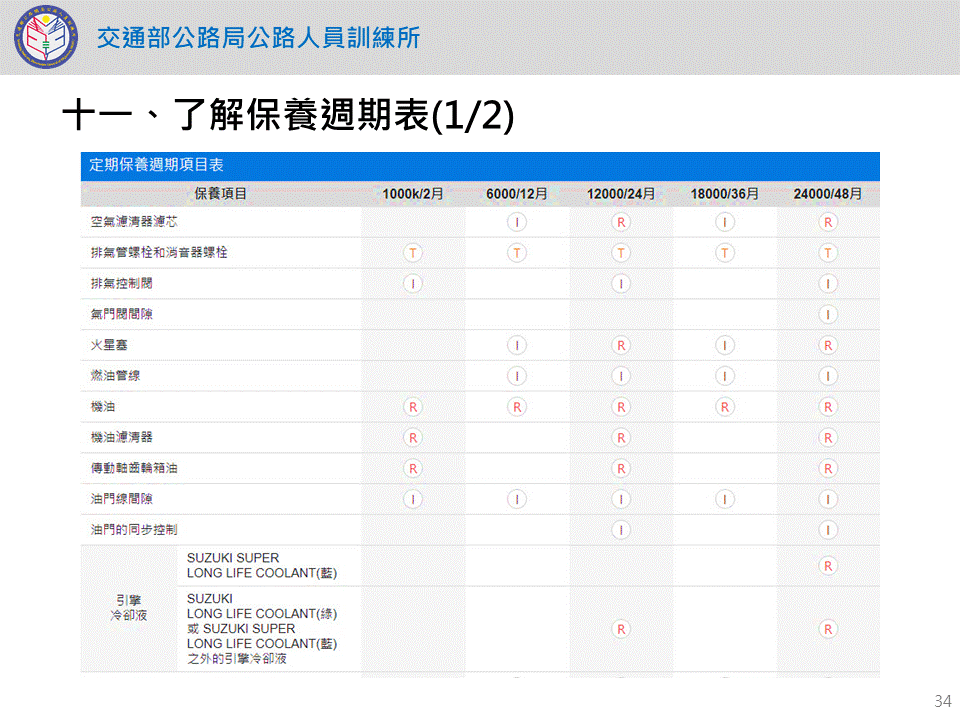Select the 保養項目 column header
Viewport: 960px width, 720px height.
(221, 194)
